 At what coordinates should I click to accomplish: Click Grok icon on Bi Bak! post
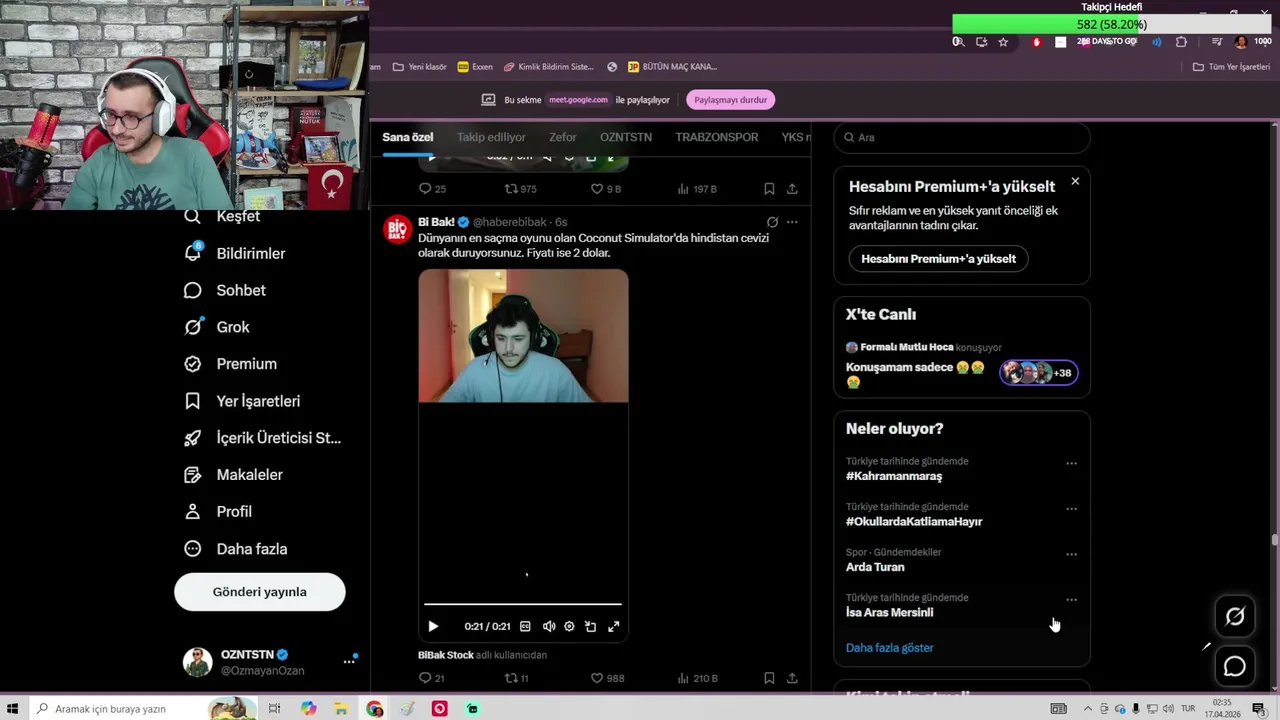pos(772,222)
